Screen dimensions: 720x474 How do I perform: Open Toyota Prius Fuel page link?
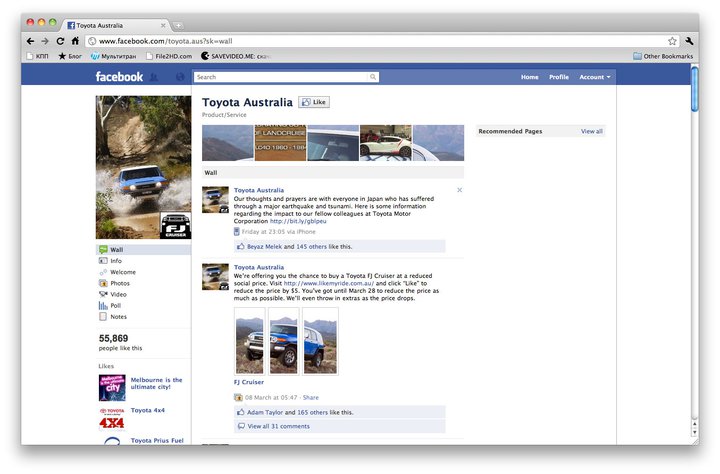click(x=157, y=440)
